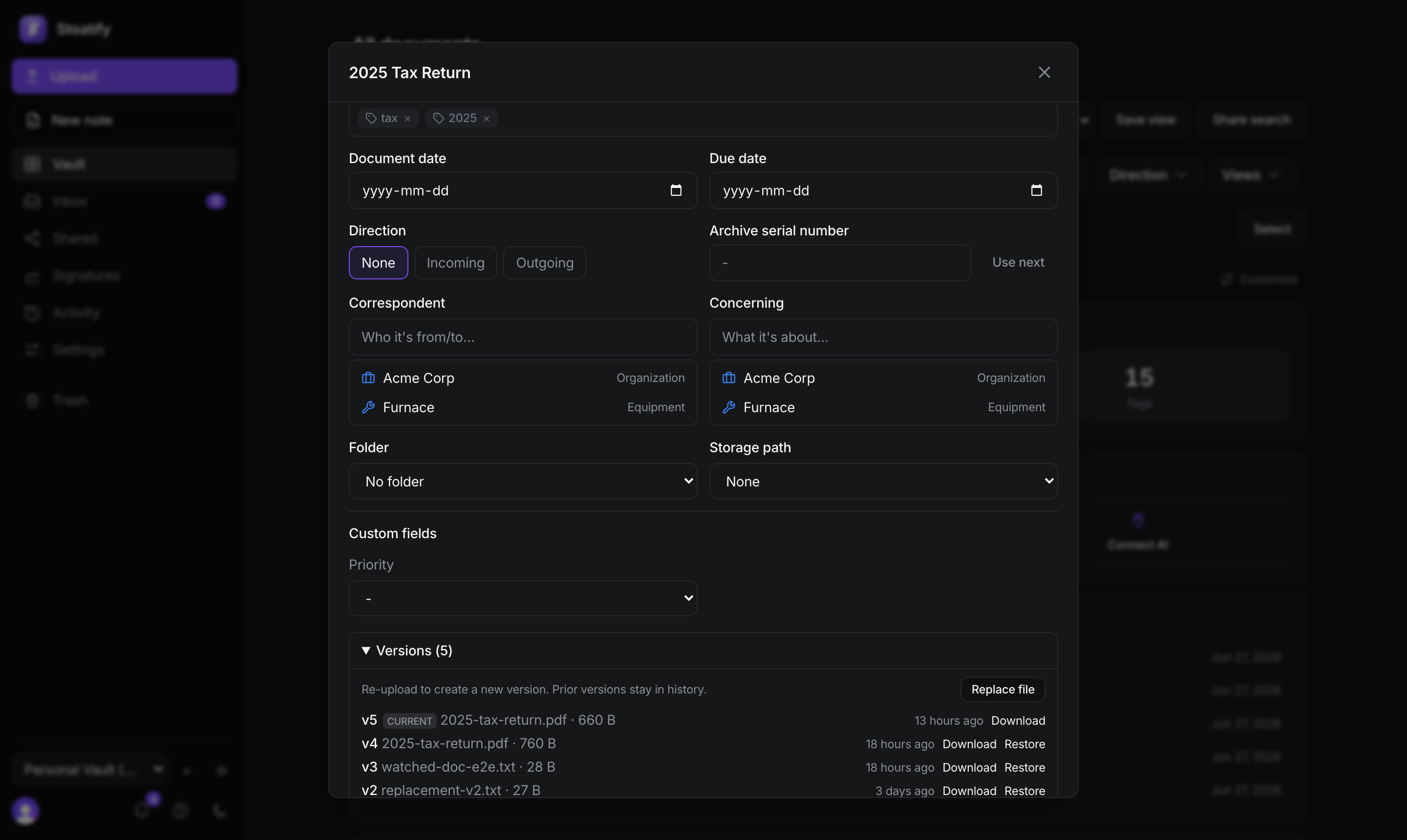Open the Views dropdown in background
The image size is (1407, 840).
point(1250,175)
